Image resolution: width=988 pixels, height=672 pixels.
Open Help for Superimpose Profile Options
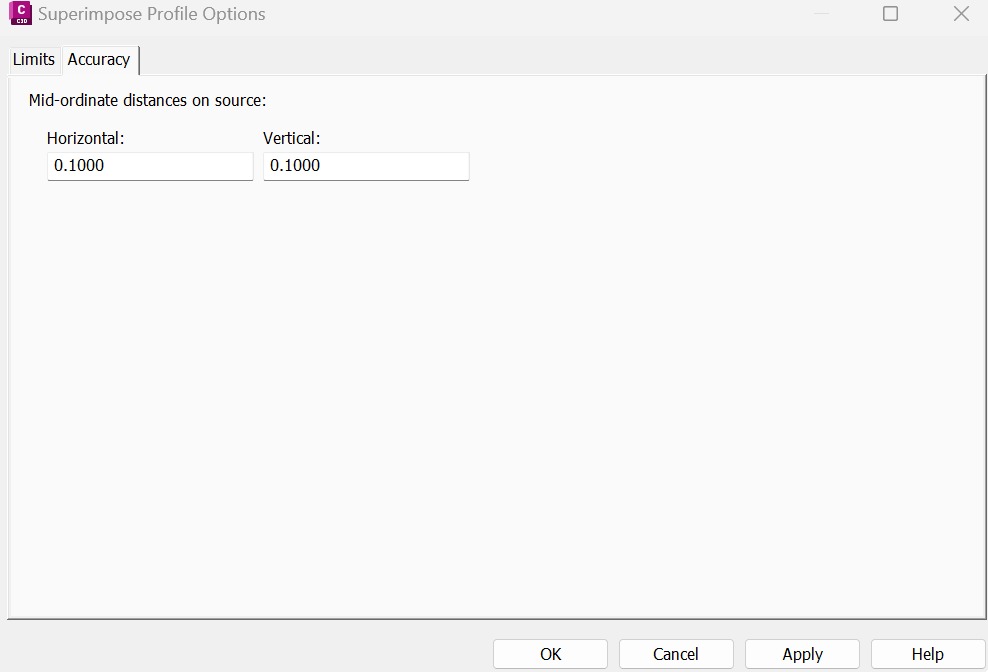click(928, 654)
